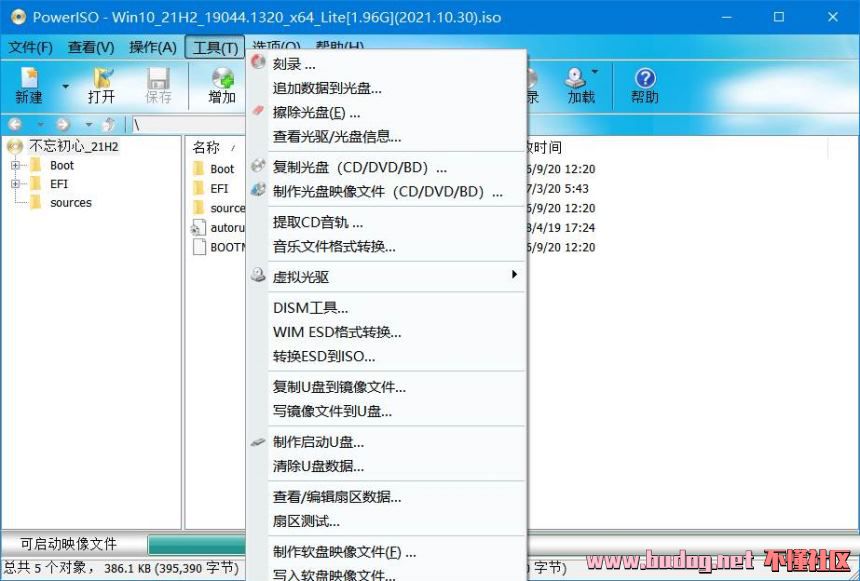860x581 pixels.
Task: Open the dropdown arrow on 加载 button
Action: tap(595, 71)
